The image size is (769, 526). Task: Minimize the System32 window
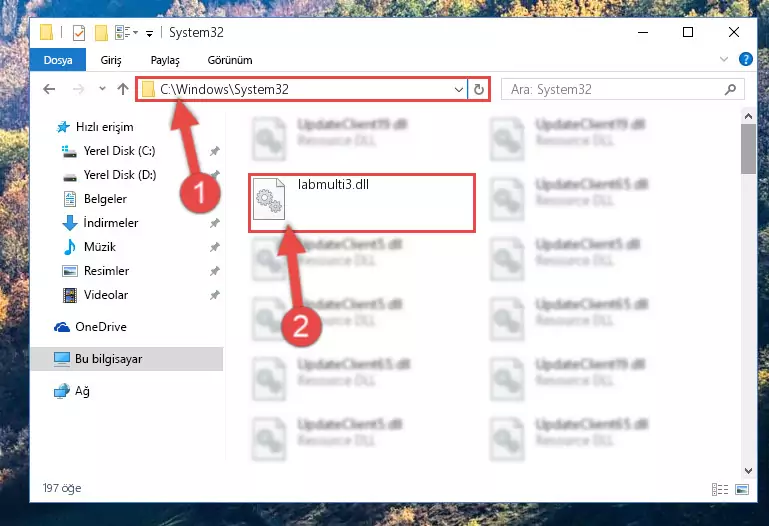click(643, 32)
